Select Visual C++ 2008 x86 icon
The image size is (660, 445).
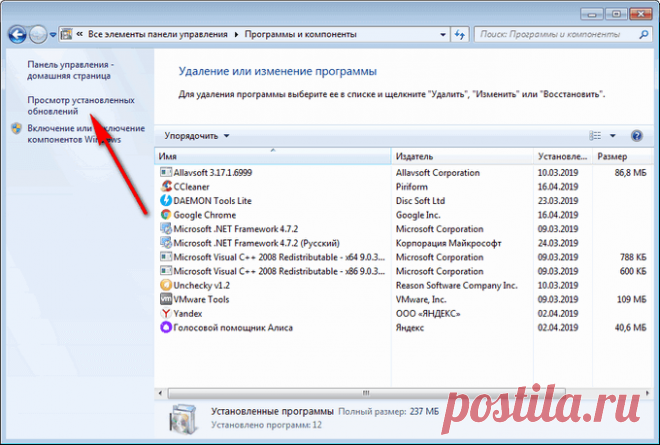pyautogui.click(x=166, y=271)
